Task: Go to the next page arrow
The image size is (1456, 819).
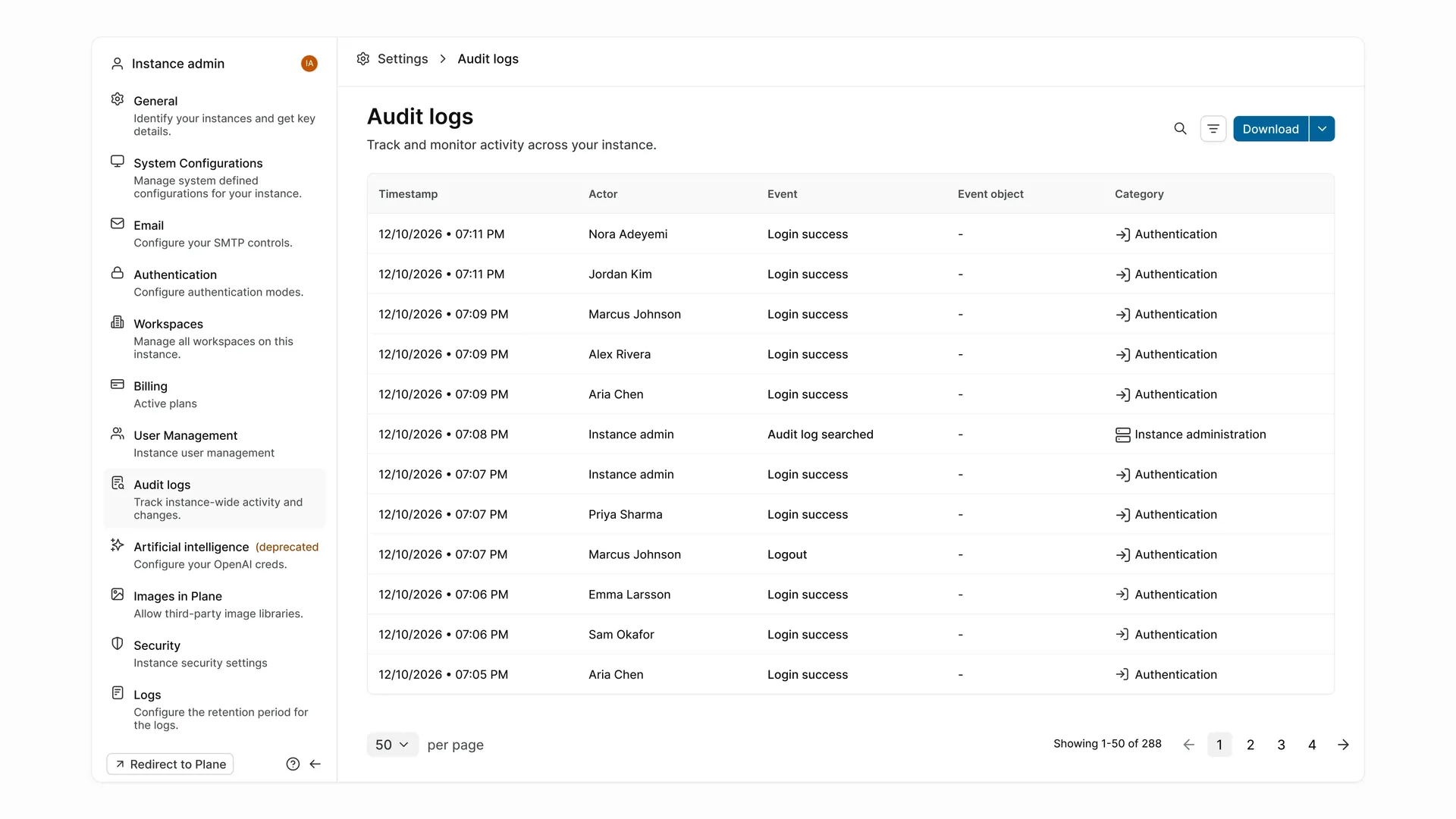Action: 1343,745
